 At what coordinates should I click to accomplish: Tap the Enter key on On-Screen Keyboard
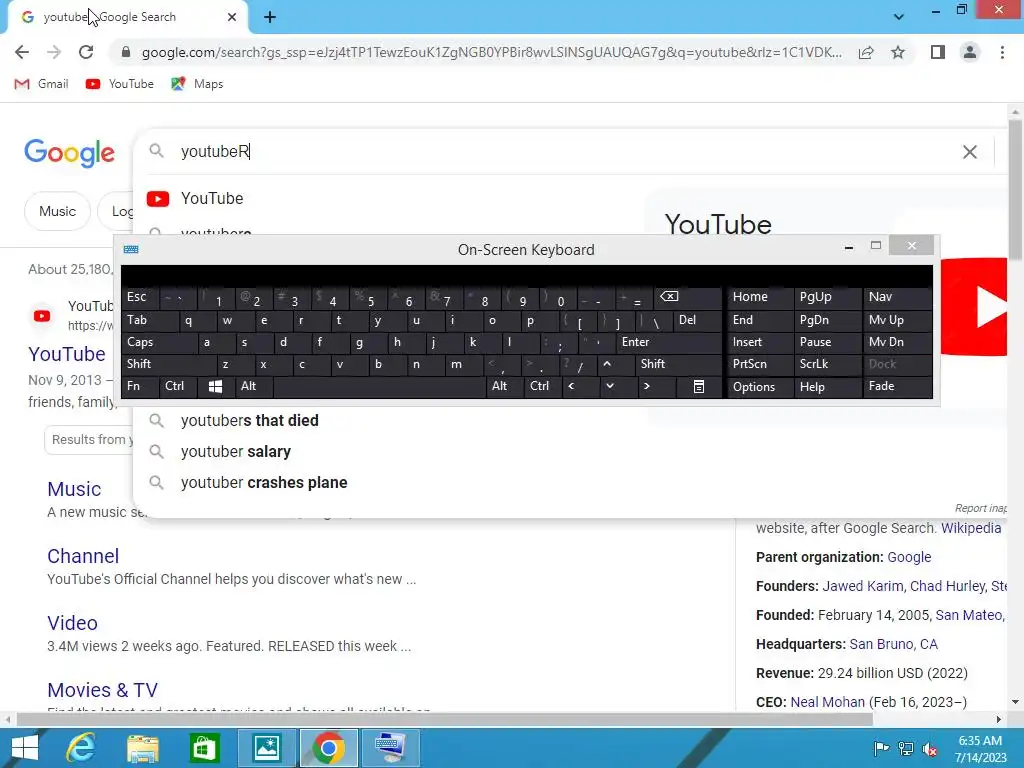[669, 342]
